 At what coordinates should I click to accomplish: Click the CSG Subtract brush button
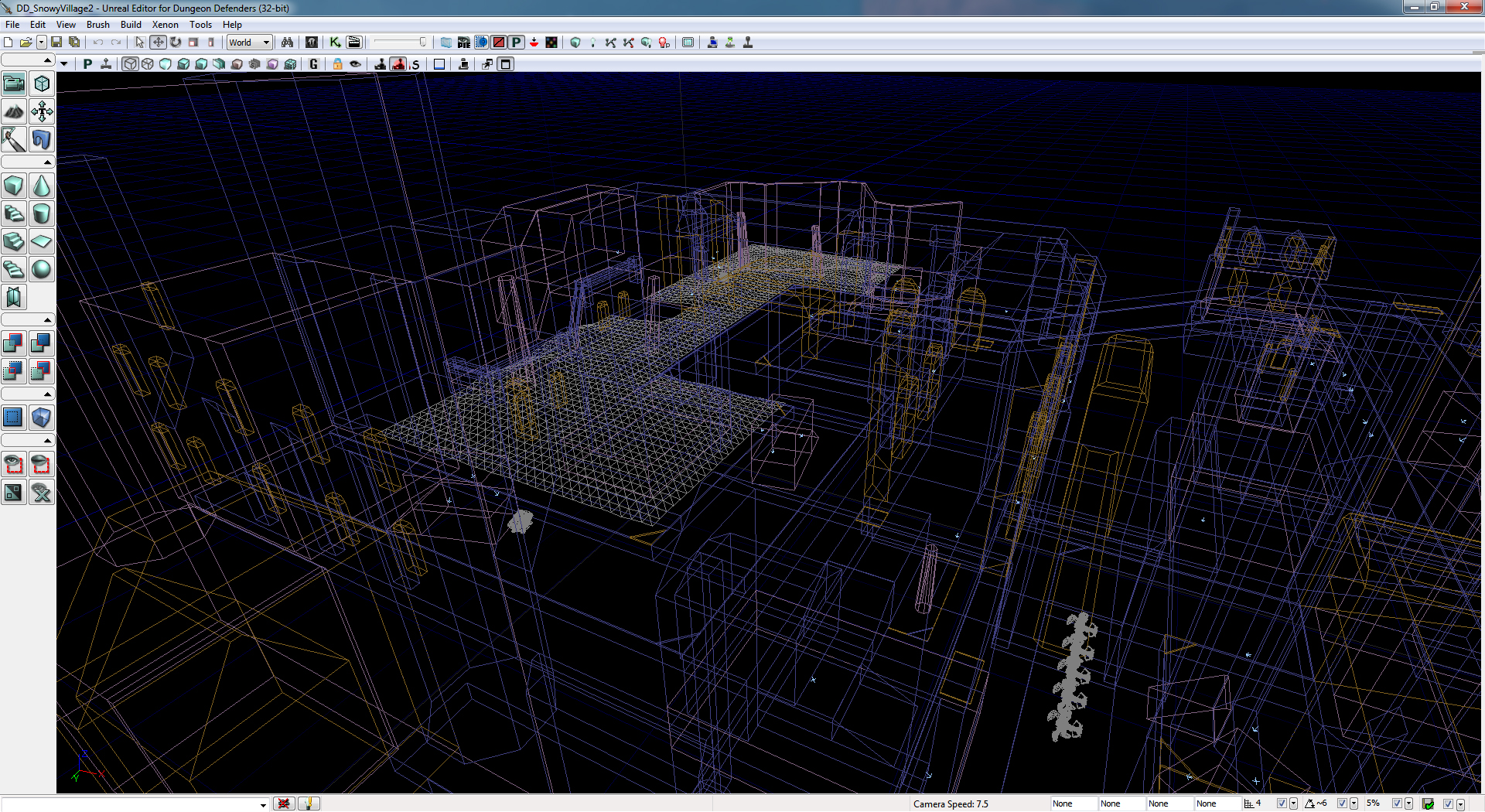(x=41, y=343)
